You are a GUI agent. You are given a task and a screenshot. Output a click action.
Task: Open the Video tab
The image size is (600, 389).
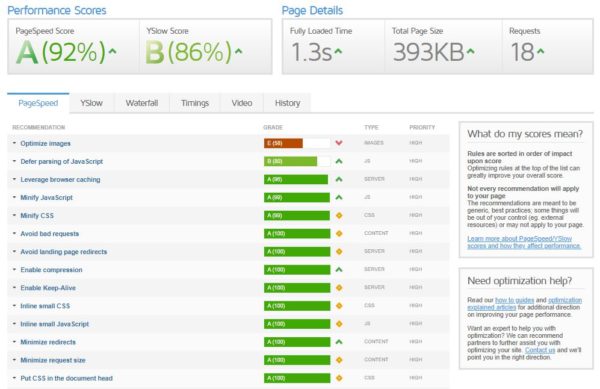(x=242, y=103)
